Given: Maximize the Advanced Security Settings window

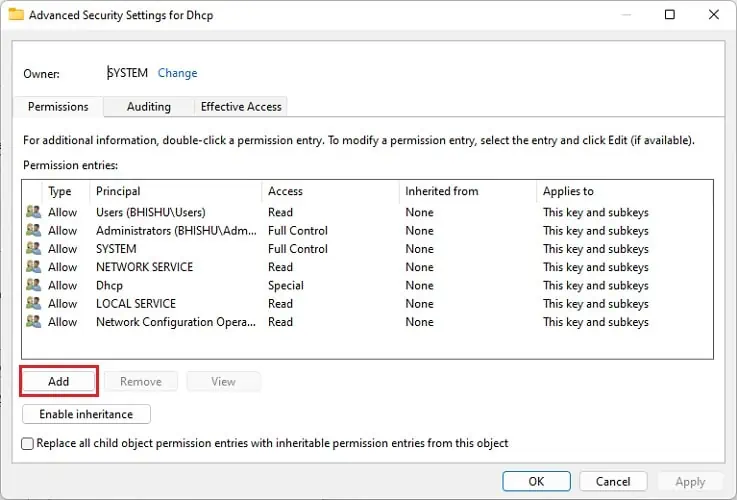Looking at the screenshot, I should point(669,15).
